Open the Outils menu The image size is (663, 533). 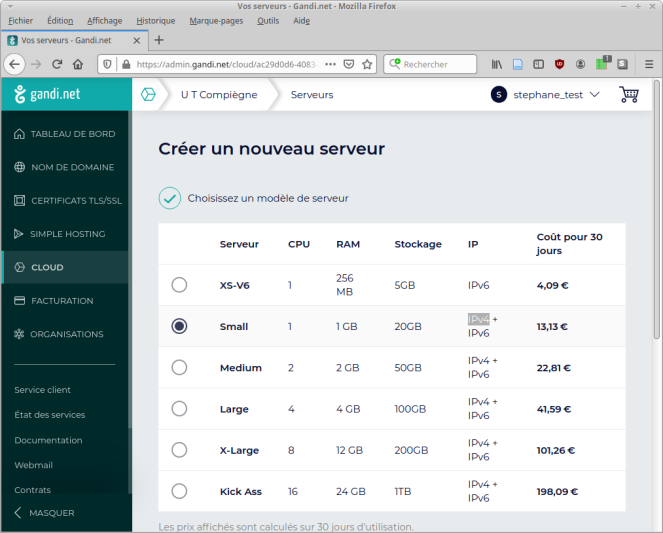pos(268,21)
